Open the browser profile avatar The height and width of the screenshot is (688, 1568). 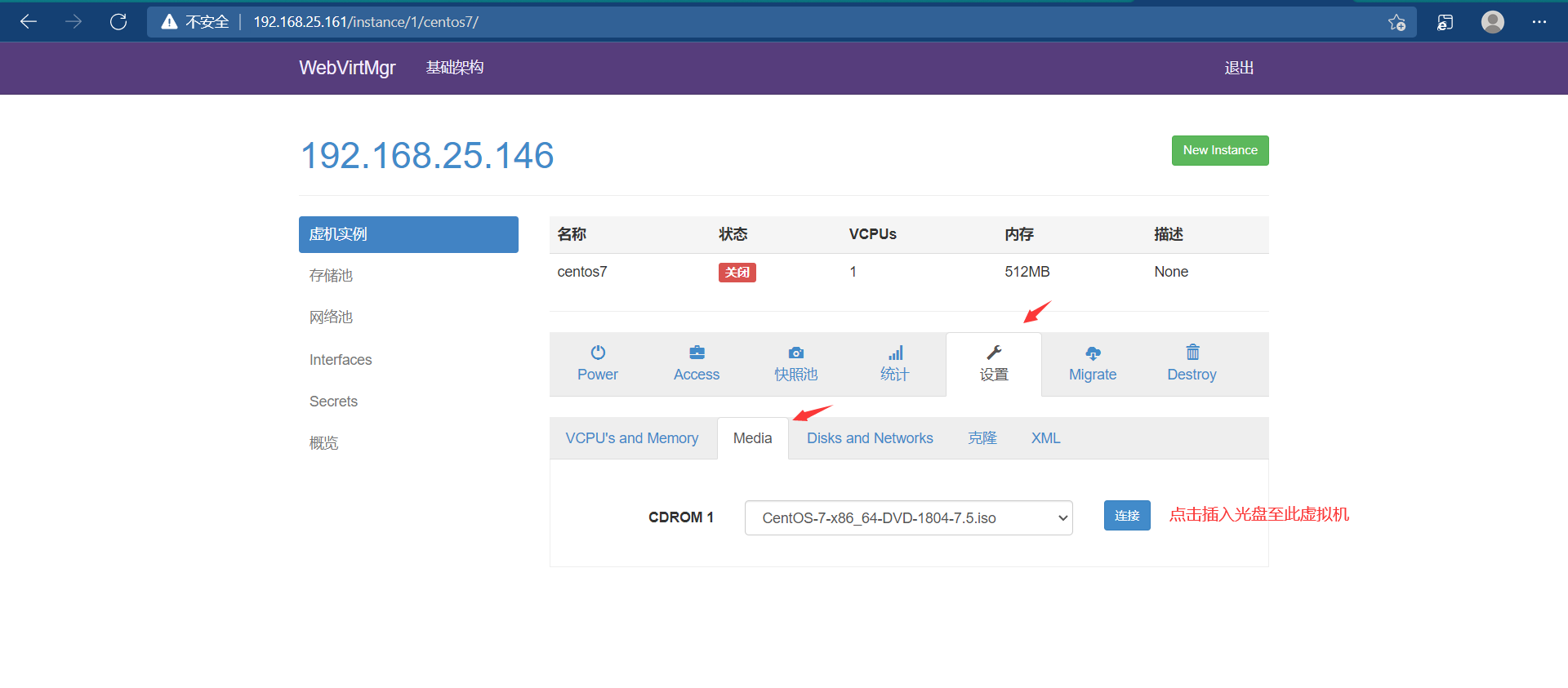(1493, 22)
